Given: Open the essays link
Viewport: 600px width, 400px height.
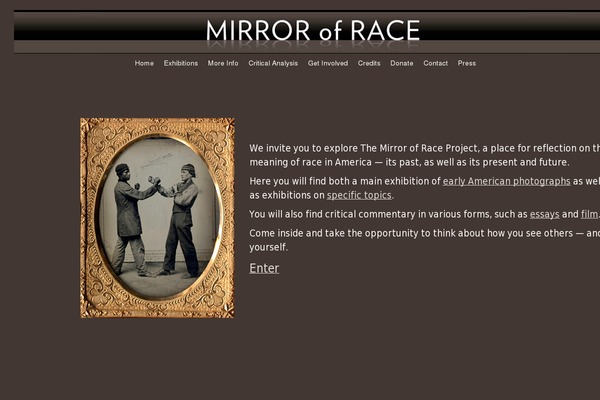Looking at the screenshot, I should (544, 214).
